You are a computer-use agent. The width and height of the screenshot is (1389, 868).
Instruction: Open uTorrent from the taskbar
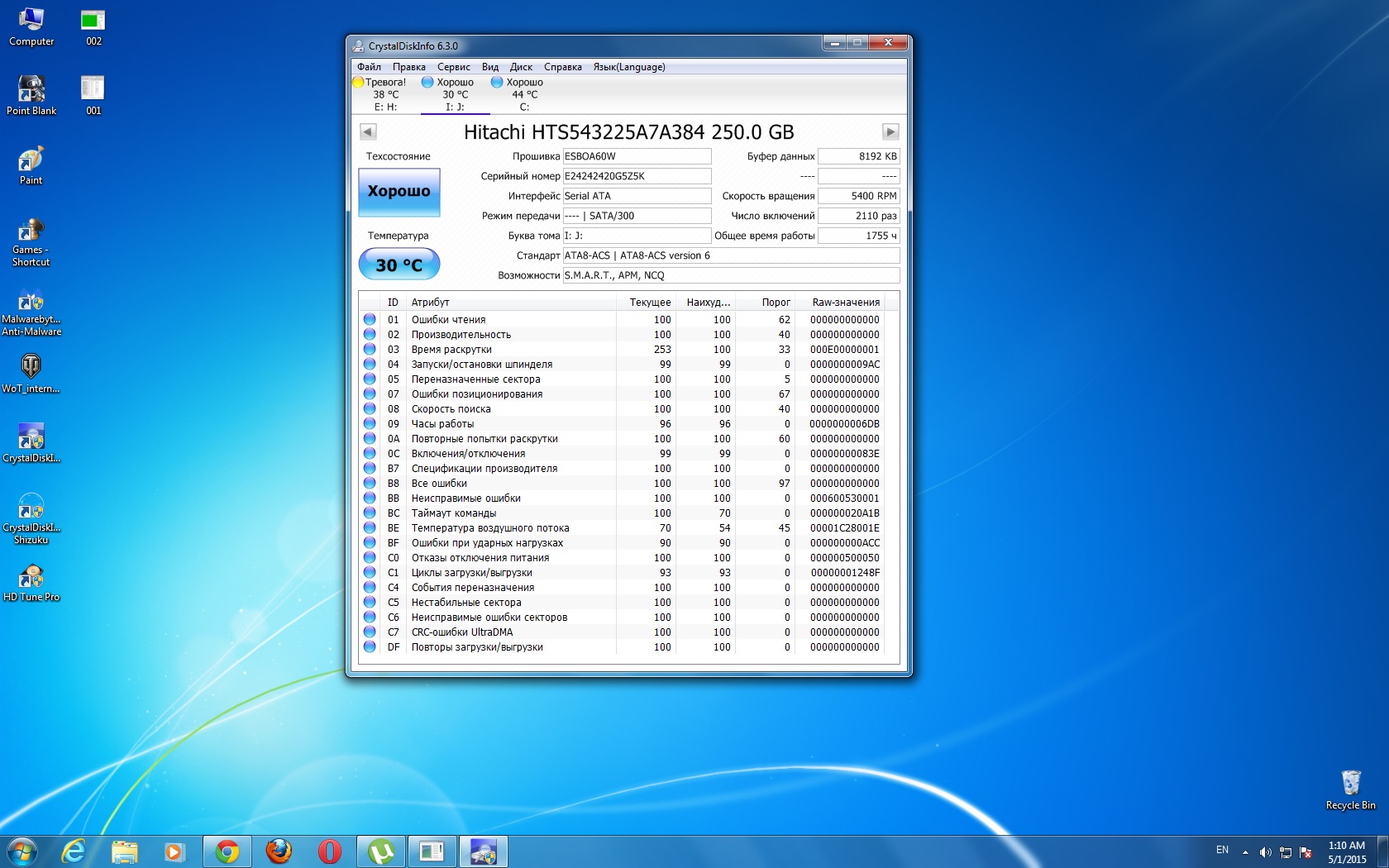pos(380,851)
